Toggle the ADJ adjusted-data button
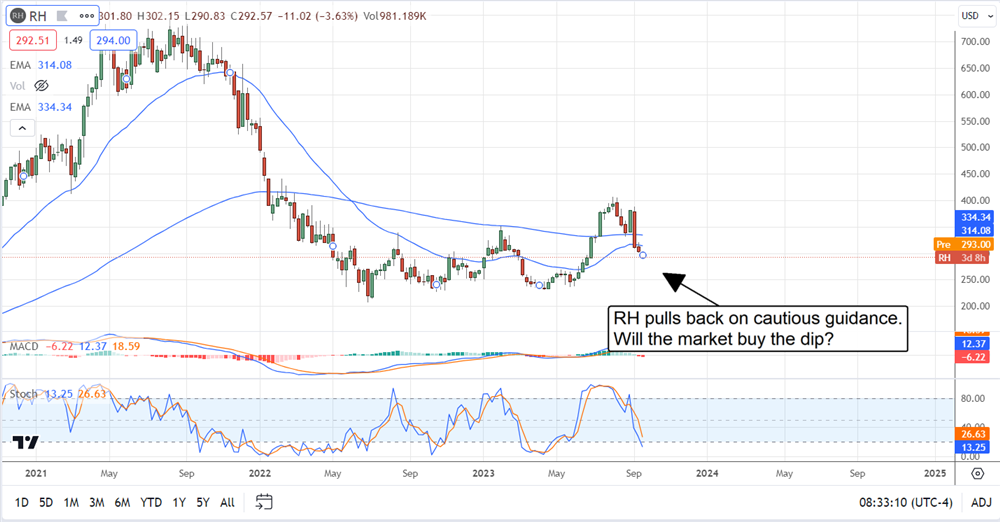 point(981,503)
